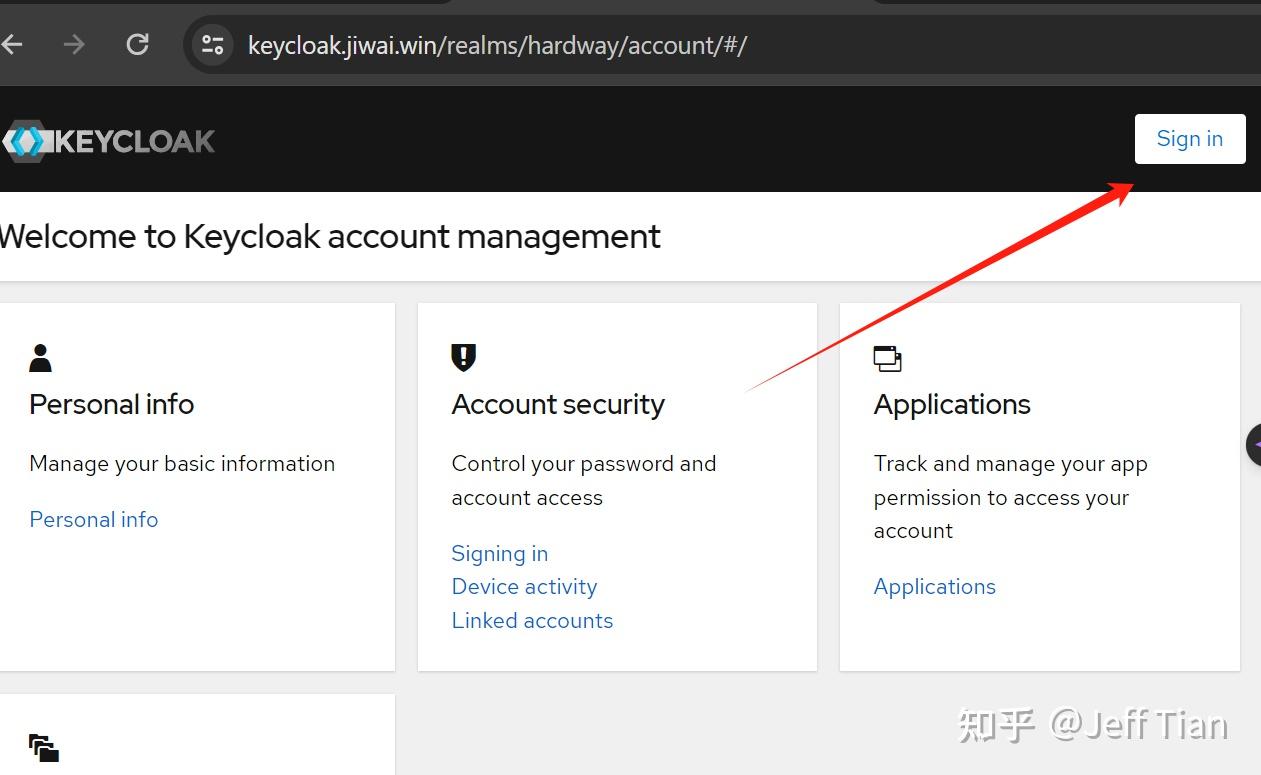Click the Applications card heading
This screenshot has height=775, width=1261.
click(x=951, y=404)
